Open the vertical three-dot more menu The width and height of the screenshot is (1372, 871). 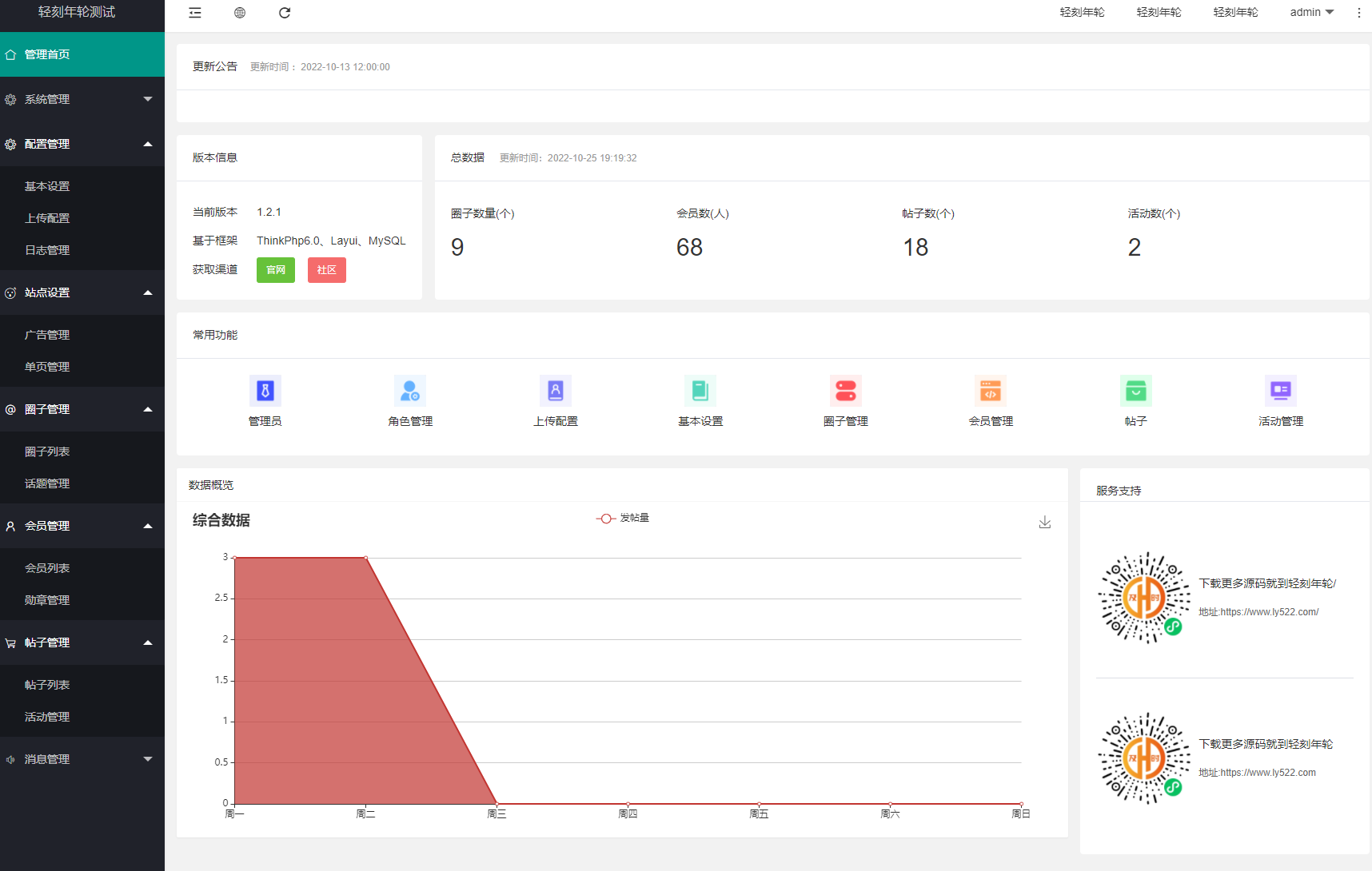[x=1358, y=13]
